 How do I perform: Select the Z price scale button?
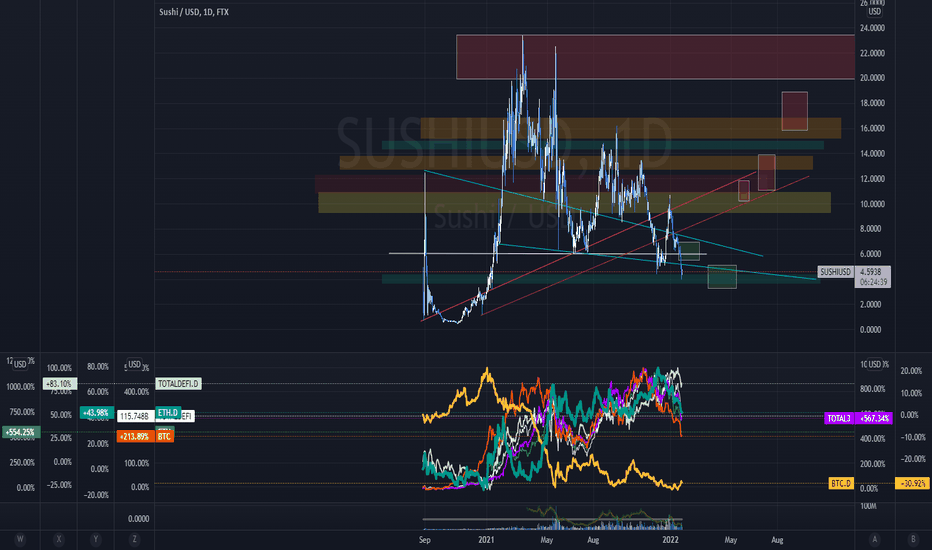tap(134, 539)
